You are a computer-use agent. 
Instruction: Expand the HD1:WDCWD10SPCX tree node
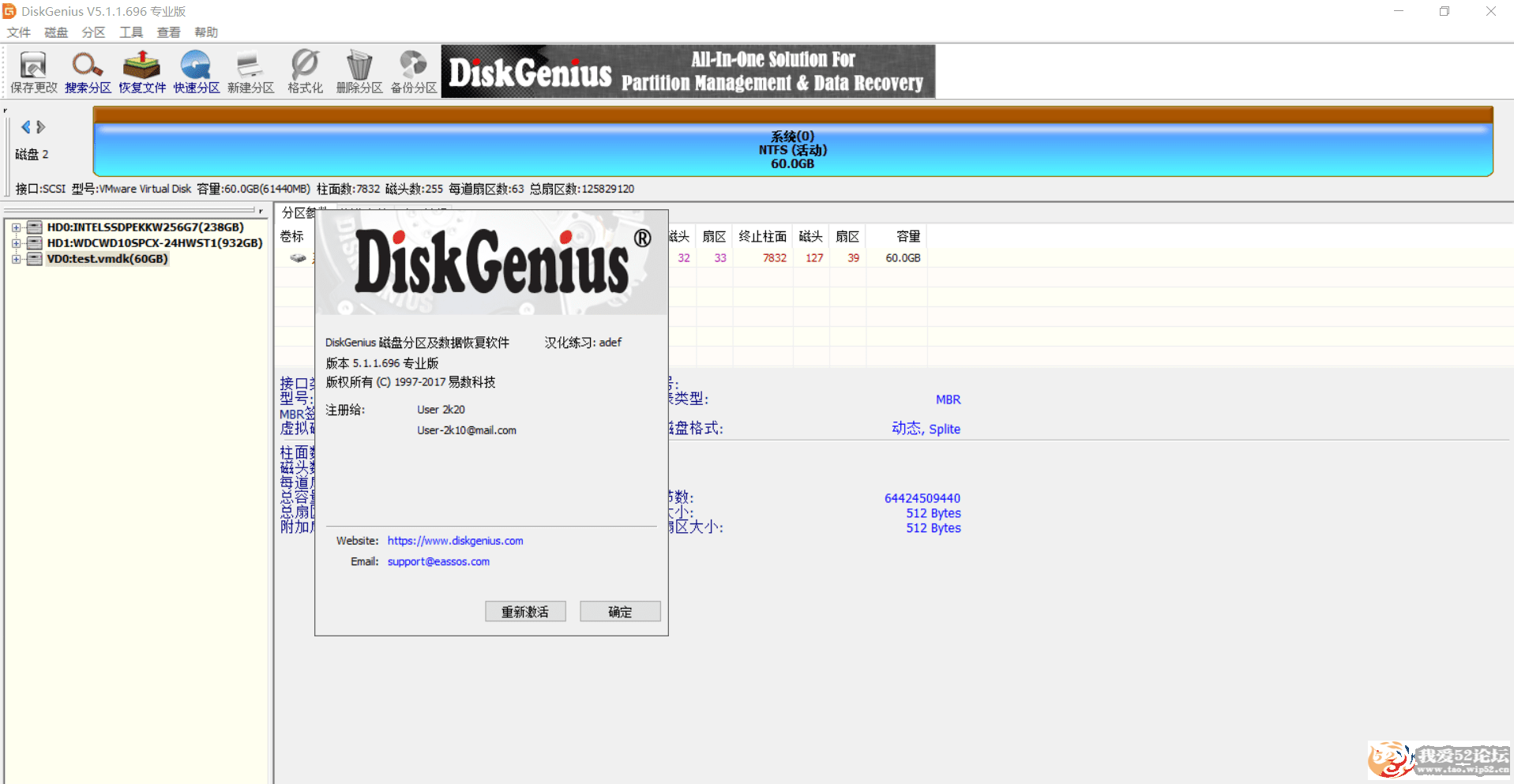click(x=16, y=243)
